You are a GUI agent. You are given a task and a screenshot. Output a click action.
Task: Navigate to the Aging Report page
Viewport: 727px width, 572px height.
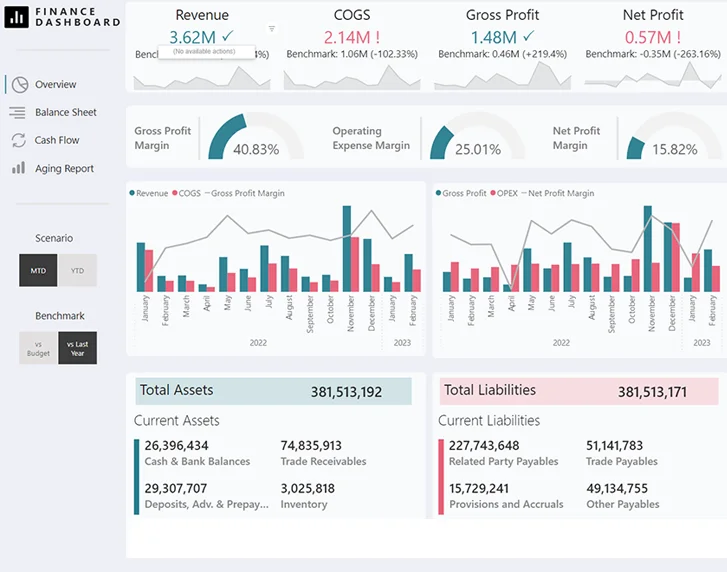tap(64, 168)
